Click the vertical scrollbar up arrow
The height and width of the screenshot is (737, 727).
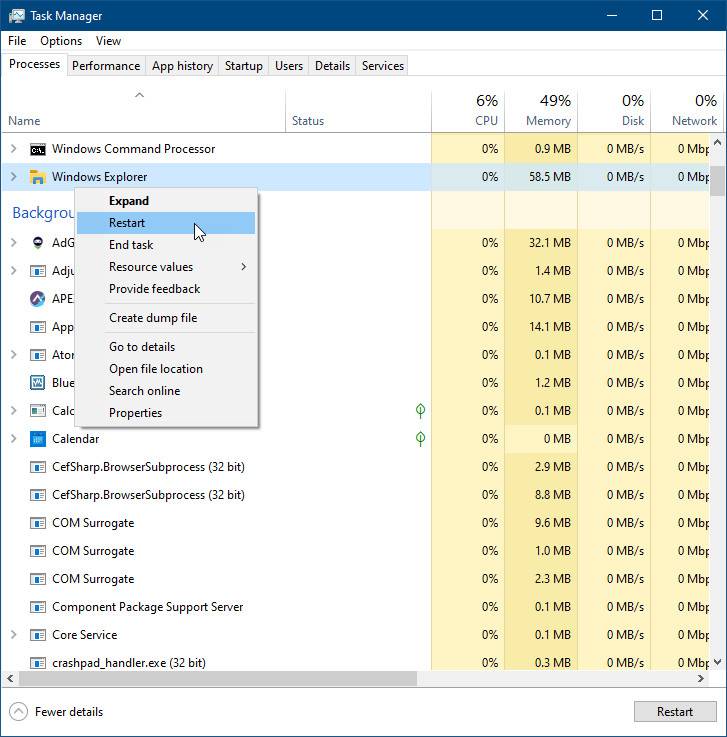(717, 142)
